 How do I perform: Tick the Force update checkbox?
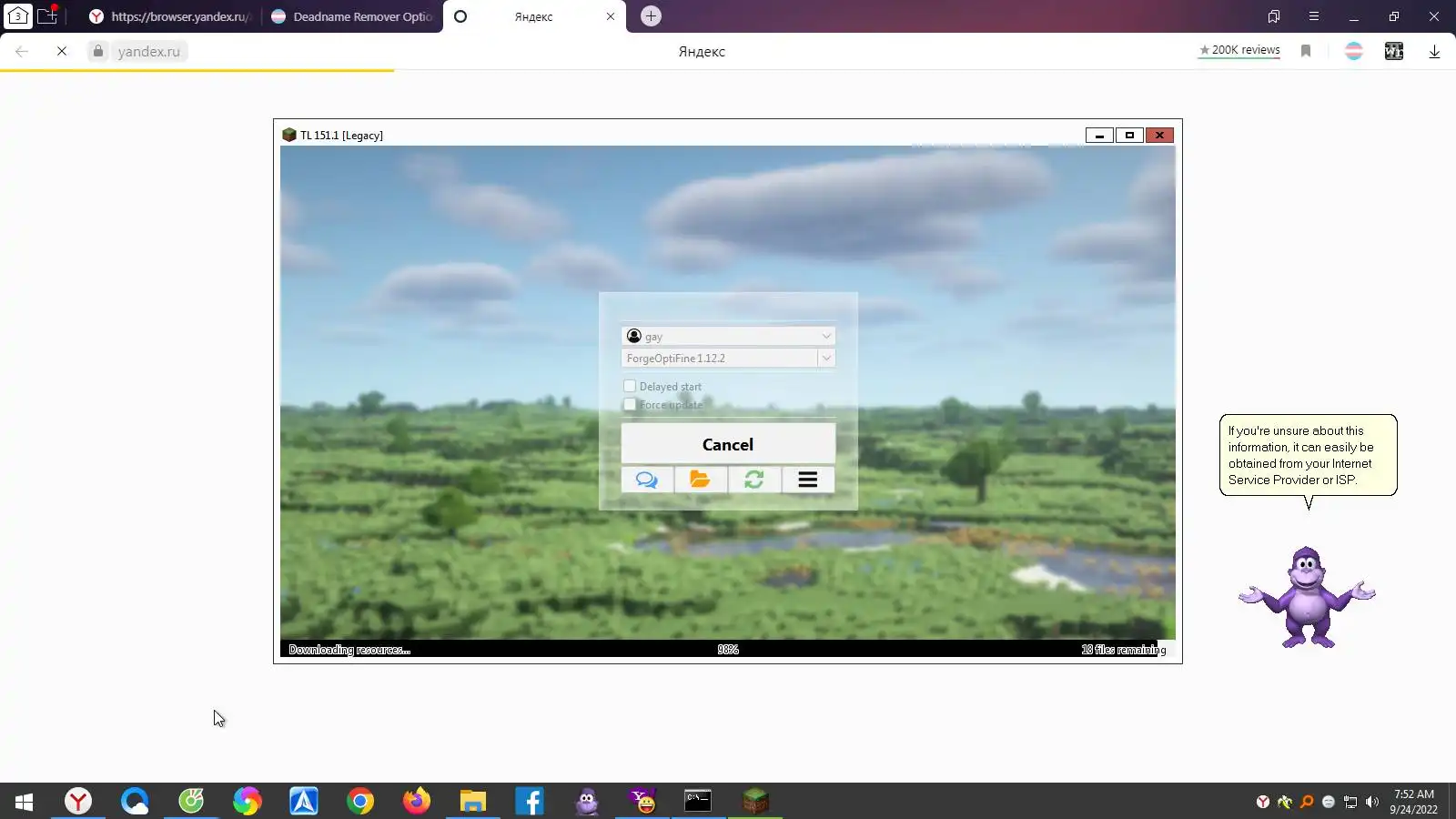click(x=630, y=404)
